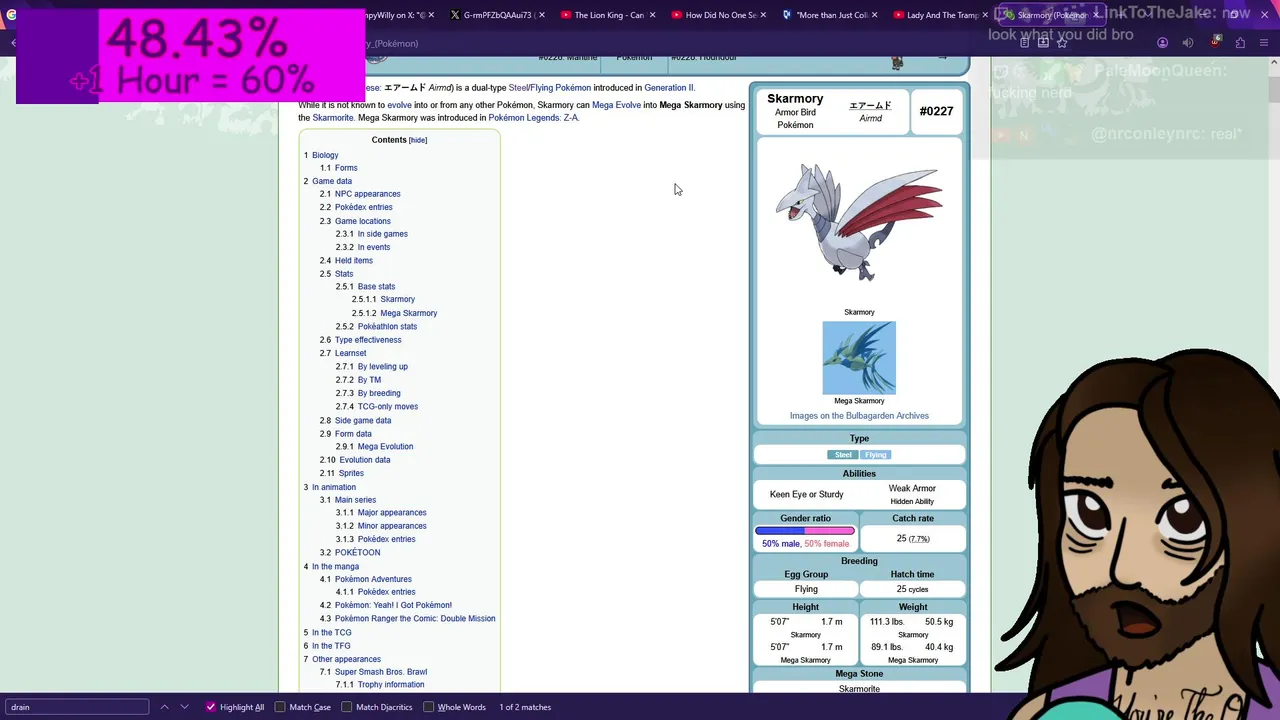Open 'Images on the Bulbagarden Archives' link

tap(859, 416)
